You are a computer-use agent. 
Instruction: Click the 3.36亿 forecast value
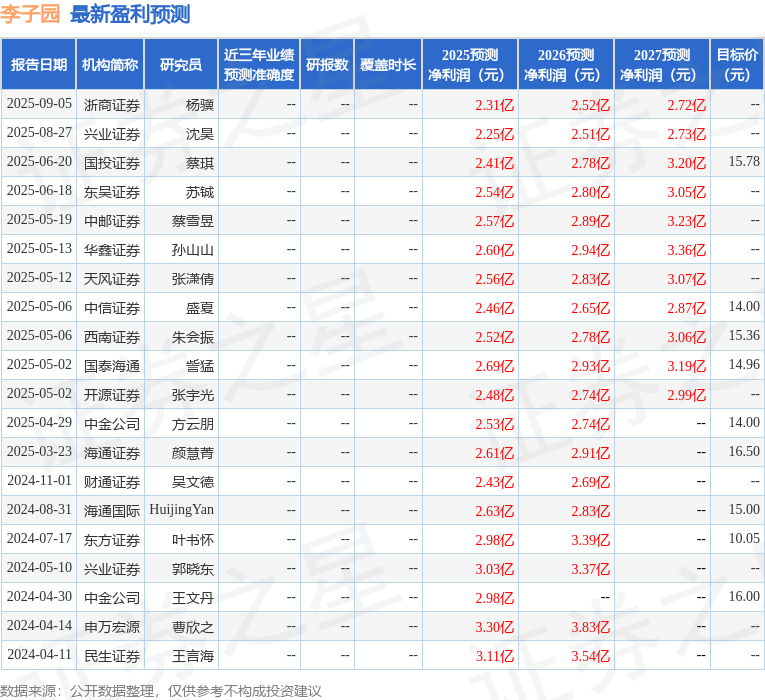point(686,250)
